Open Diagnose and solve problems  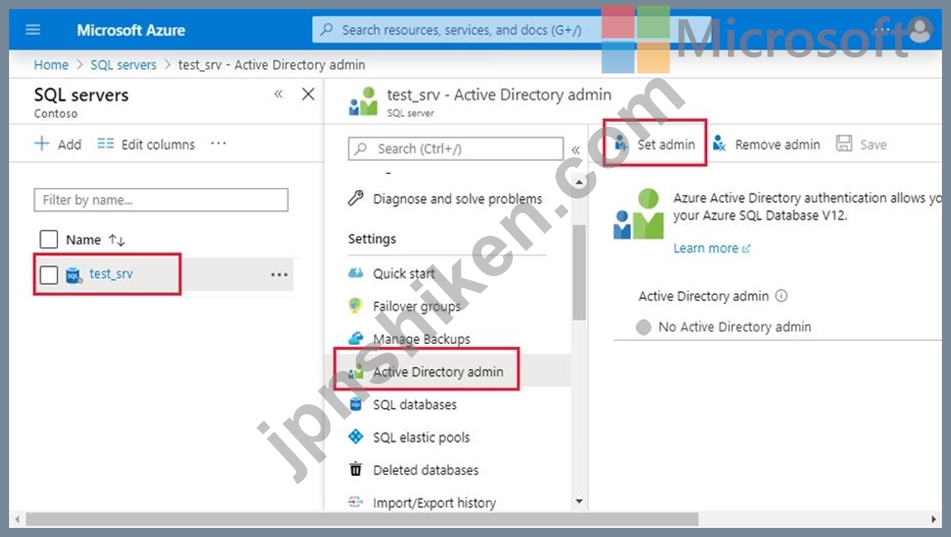(457, 198)
